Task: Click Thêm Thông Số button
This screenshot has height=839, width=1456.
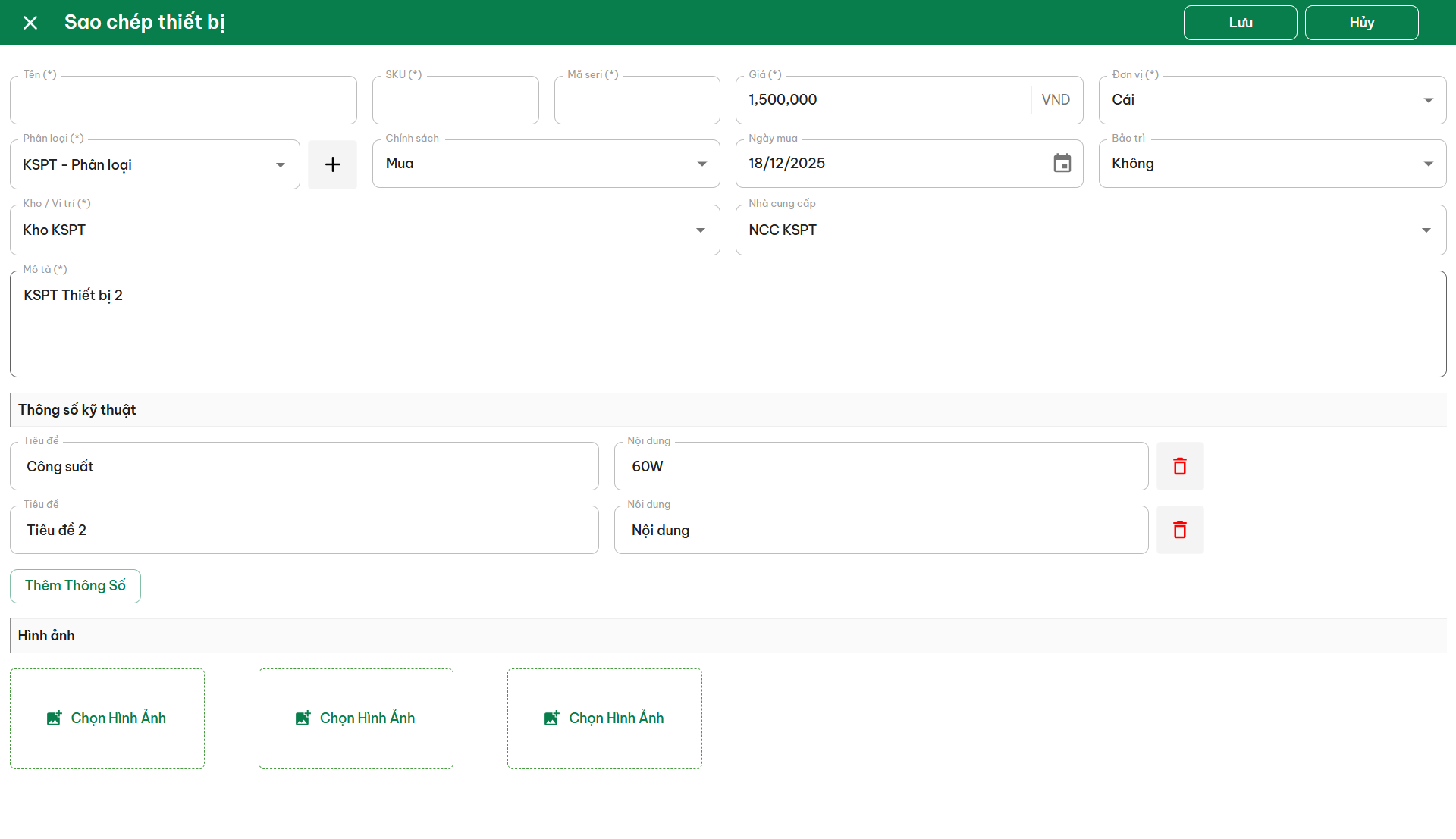Action: (75, 586)
